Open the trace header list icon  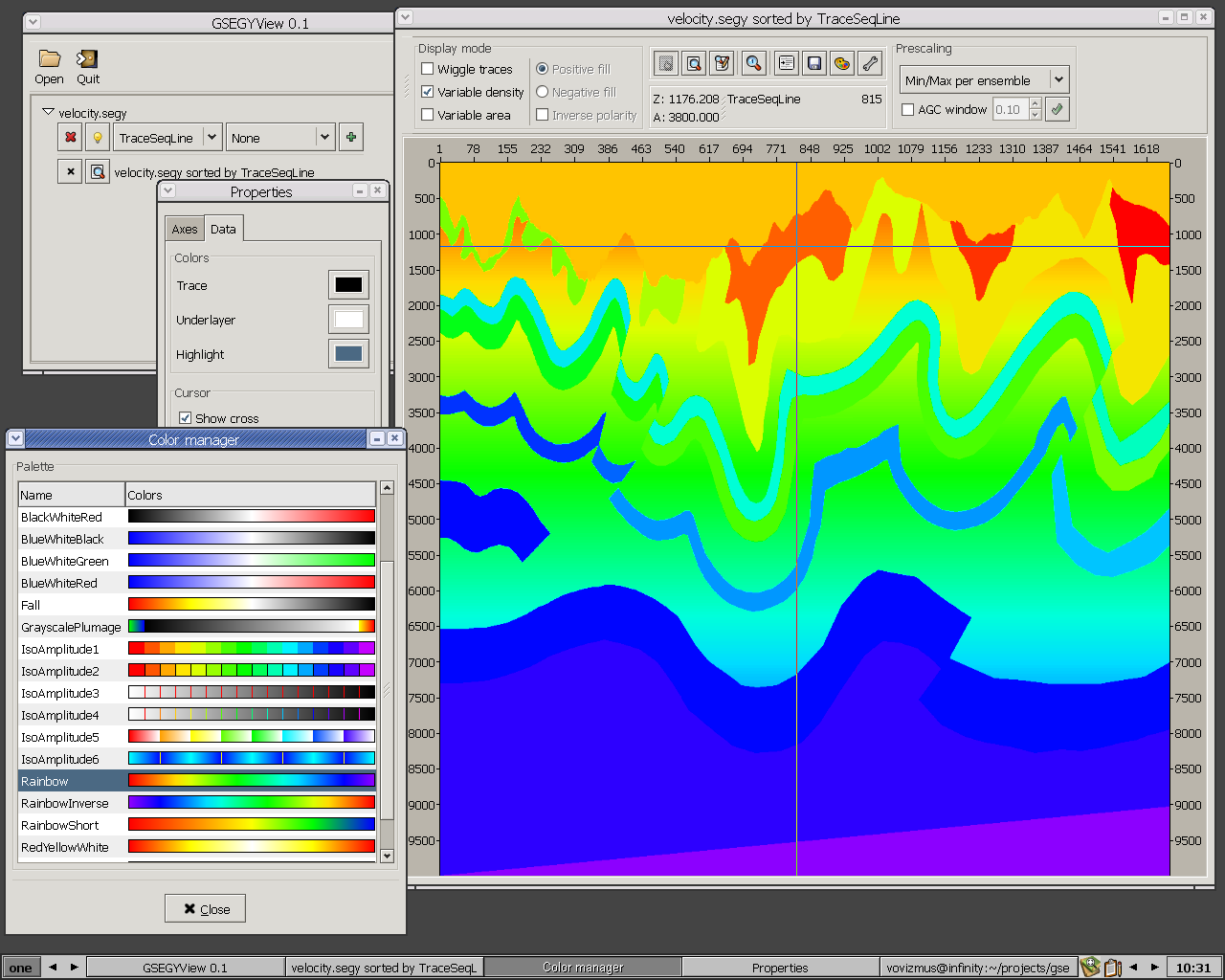click(786, 63)
